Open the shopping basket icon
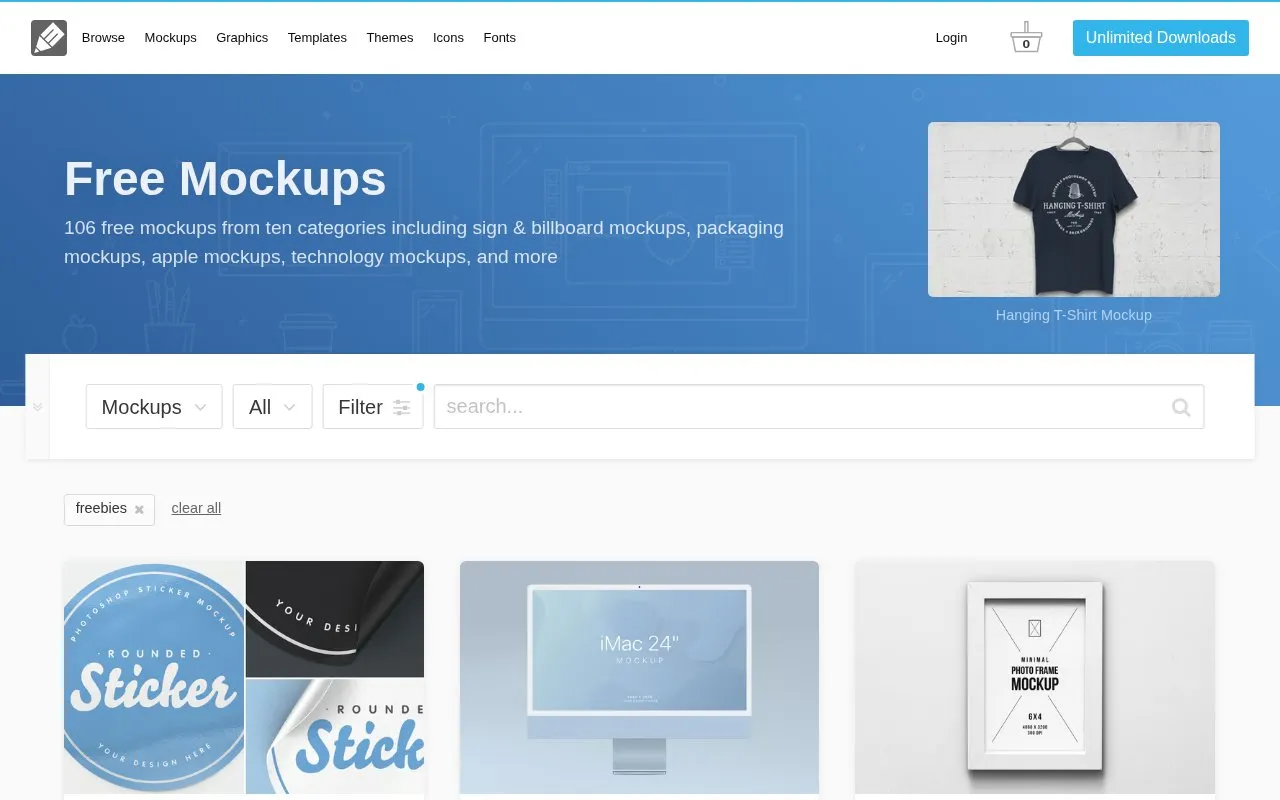Image resolution: width=1280 pixels, height=800 pixels. pyautogui.click(x=1026, y=38)
